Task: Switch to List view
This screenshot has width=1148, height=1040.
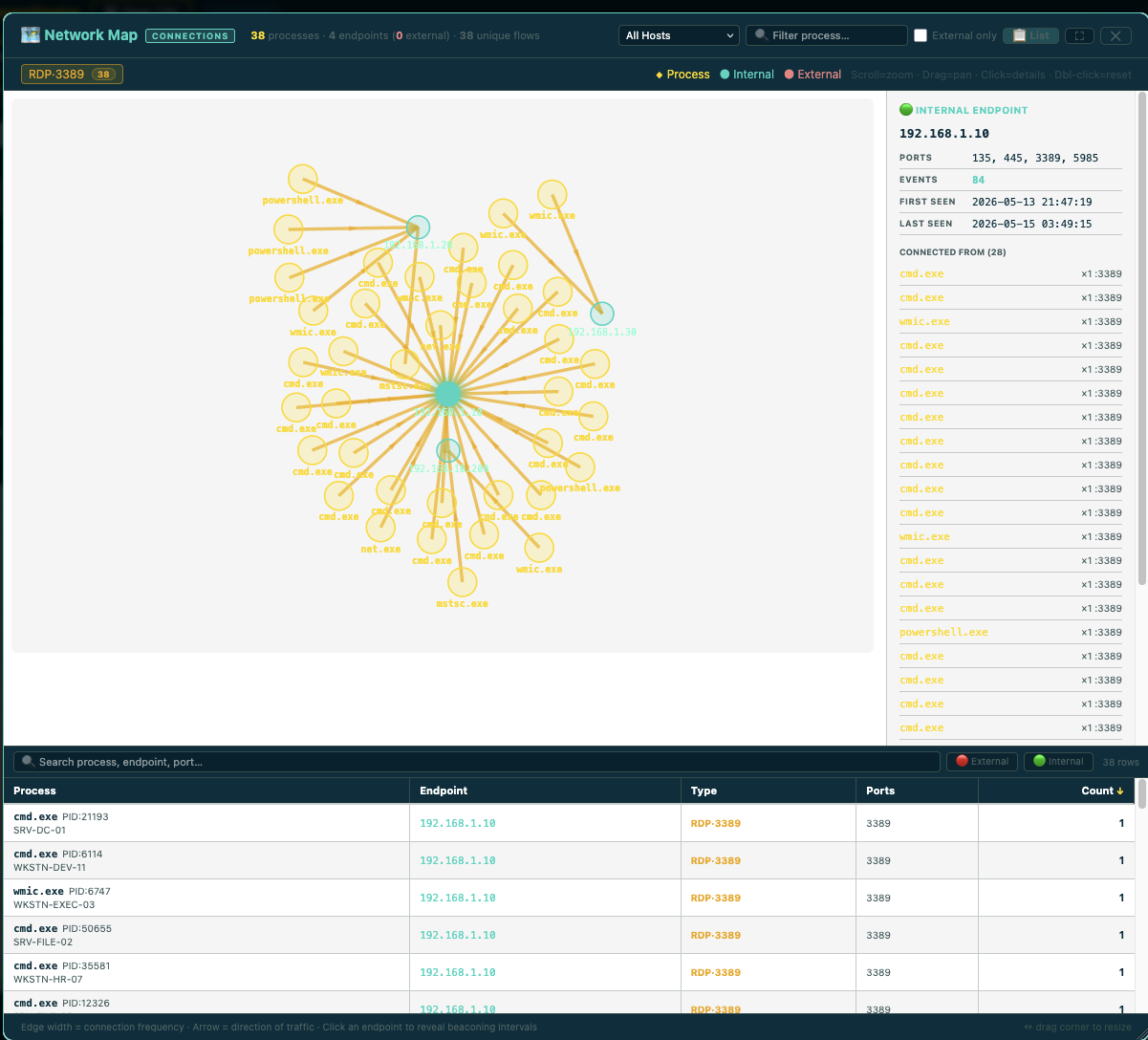Action: (1030, 35)
